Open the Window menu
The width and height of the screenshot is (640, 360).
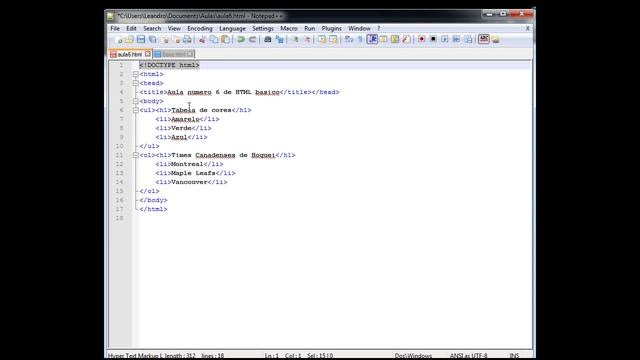click(x=359, y=29)
